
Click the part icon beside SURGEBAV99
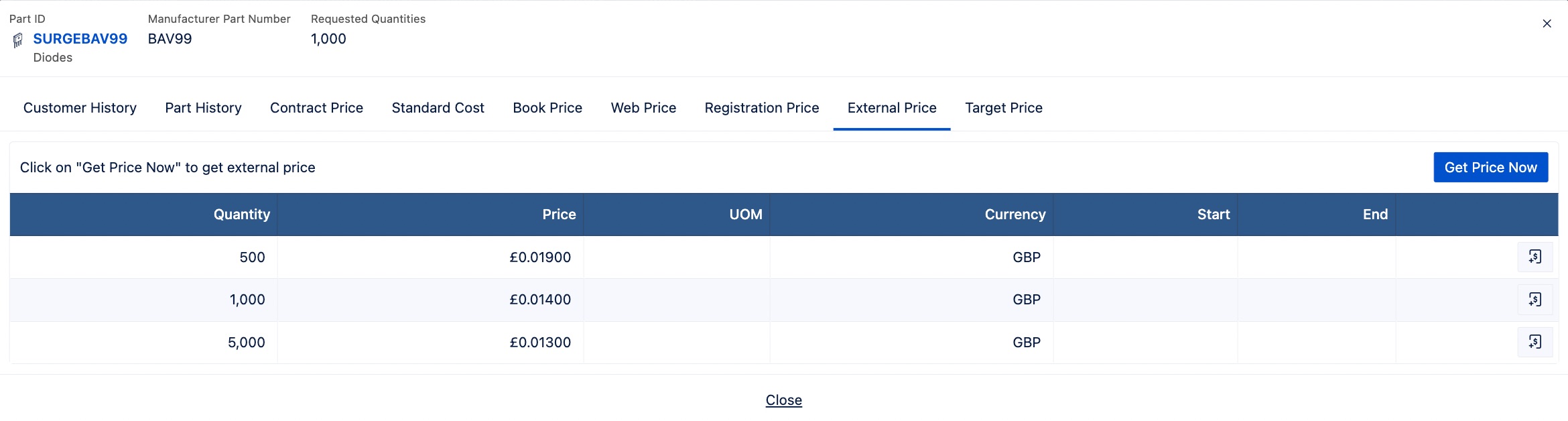[x=18, y=41]
